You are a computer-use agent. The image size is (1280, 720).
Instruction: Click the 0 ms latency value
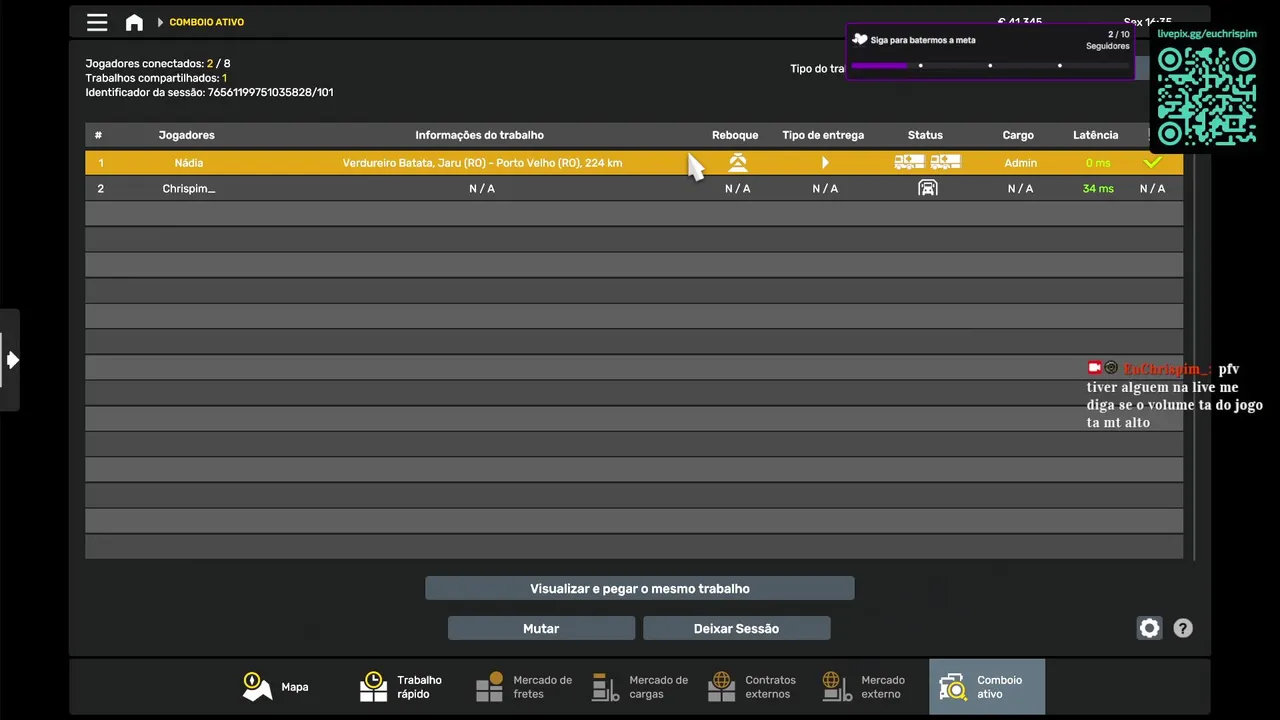coord(1098,162)
